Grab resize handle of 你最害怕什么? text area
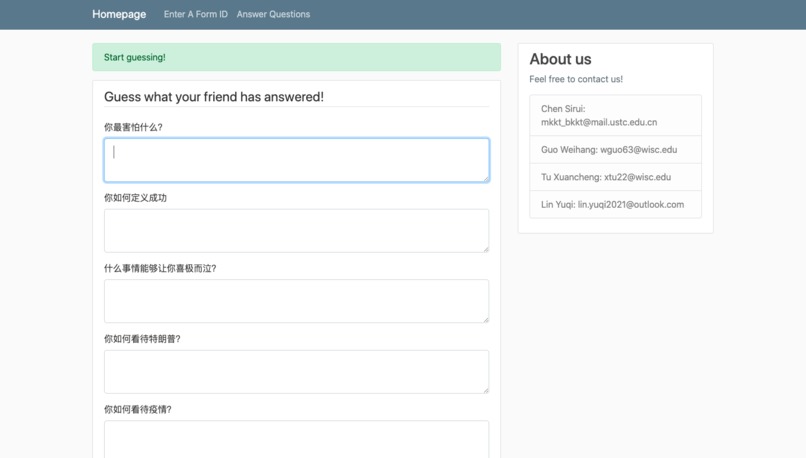 (485, 178)
